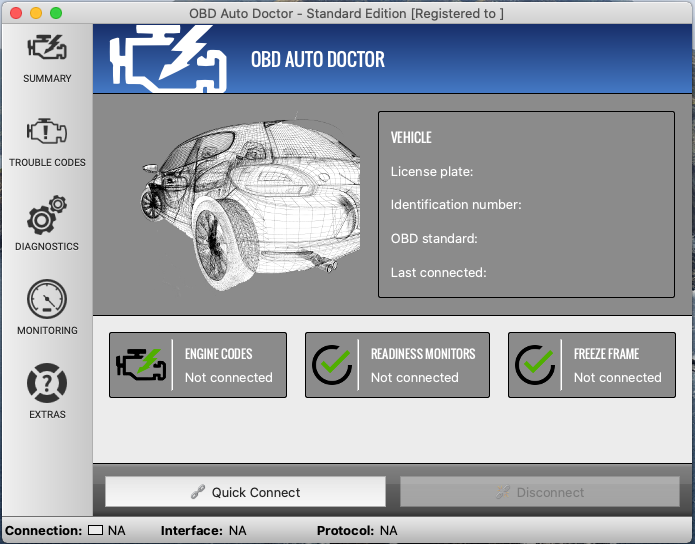Click the Identification number row
The height and width of the screenshot is (544, 695).
point(456,205)
